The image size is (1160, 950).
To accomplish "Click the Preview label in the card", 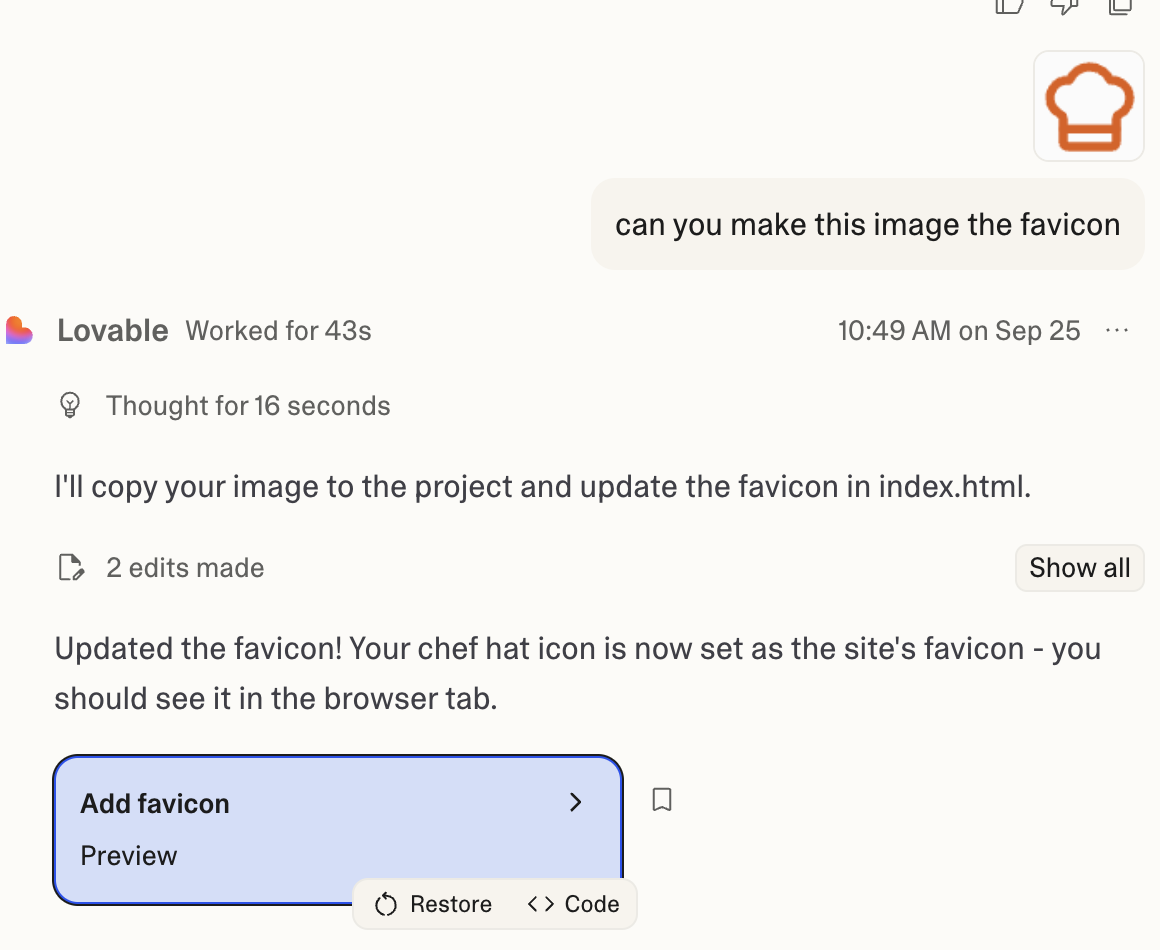I will click(x=129, y=856).
